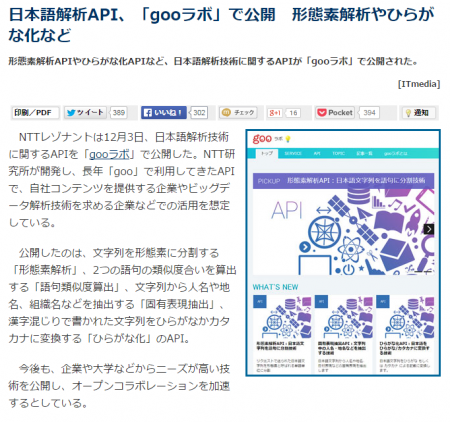Click the 印刷/PDF print button
The image size is (450, 422).
click(x=35, y=113)
